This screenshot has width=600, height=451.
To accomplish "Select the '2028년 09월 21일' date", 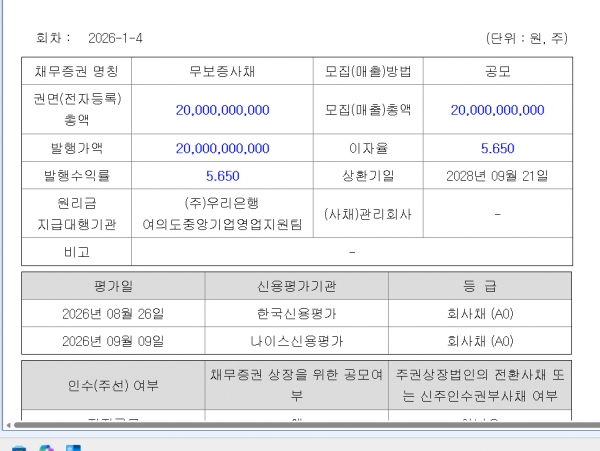I will point(497,176).
